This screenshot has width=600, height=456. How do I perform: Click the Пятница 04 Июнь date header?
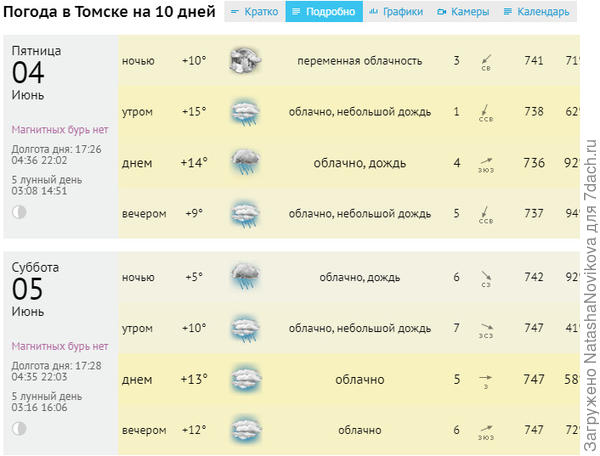click(x=35, y=72)
